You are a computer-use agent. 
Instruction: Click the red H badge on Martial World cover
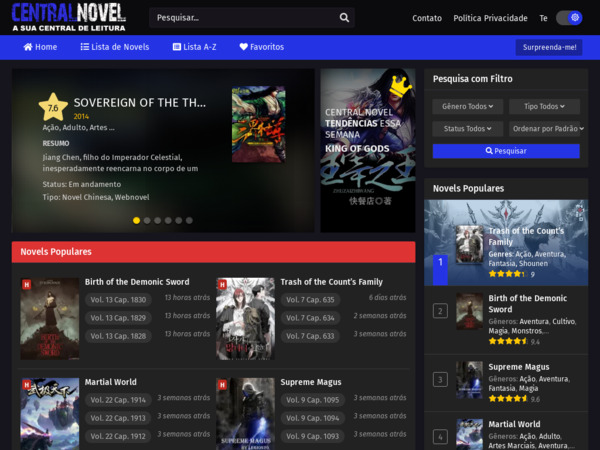26,385
